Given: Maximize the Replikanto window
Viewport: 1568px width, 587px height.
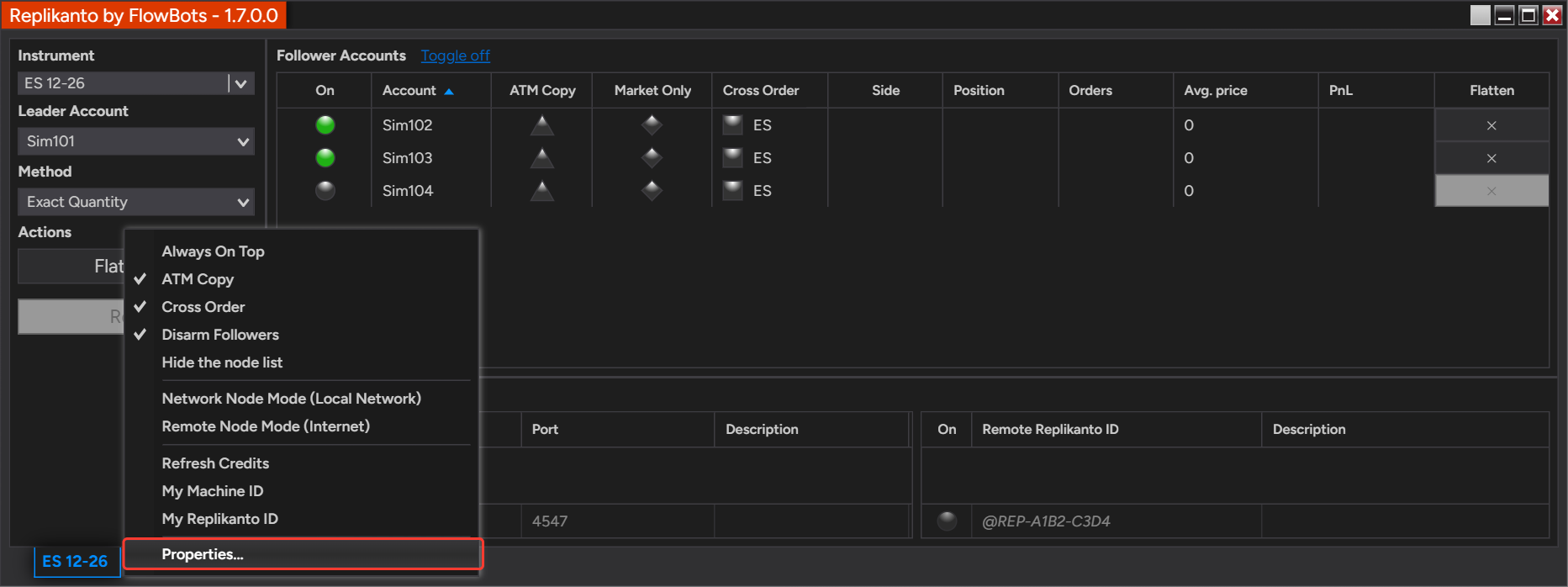Looking at the screenshot, I should 1528,15.
